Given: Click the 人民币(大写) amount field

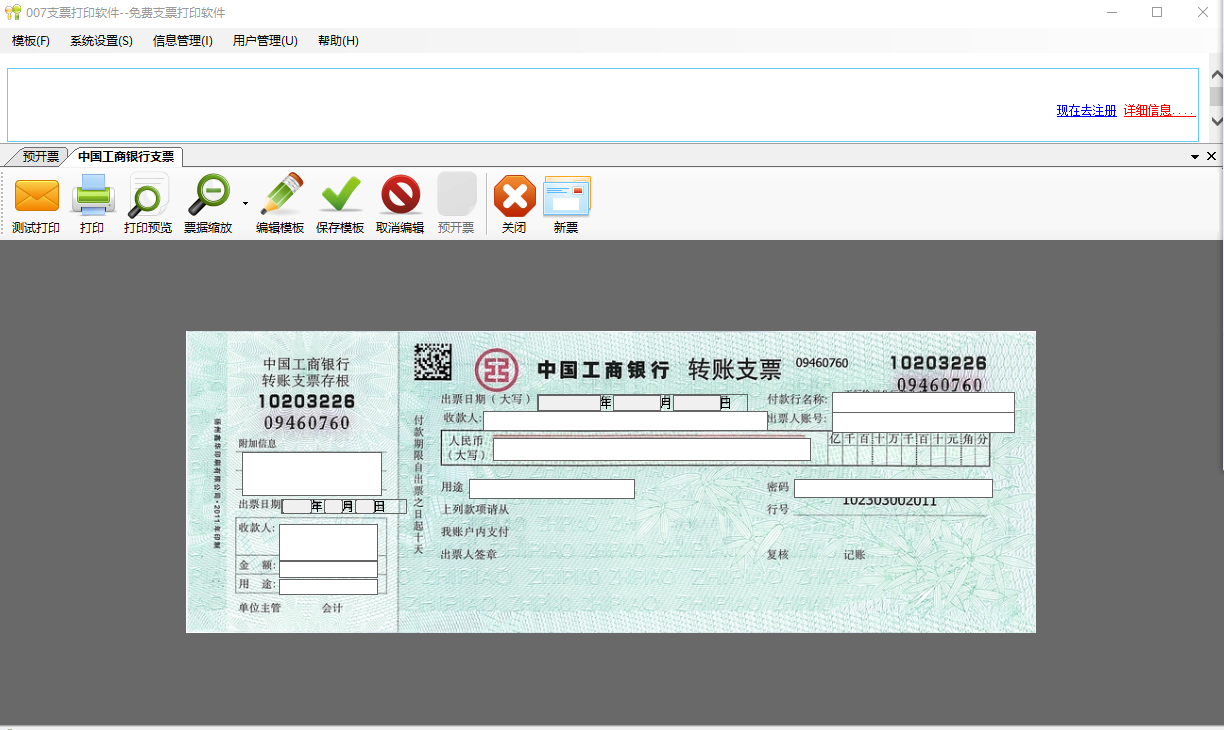Looking at the screenshot, I should 652,449.
